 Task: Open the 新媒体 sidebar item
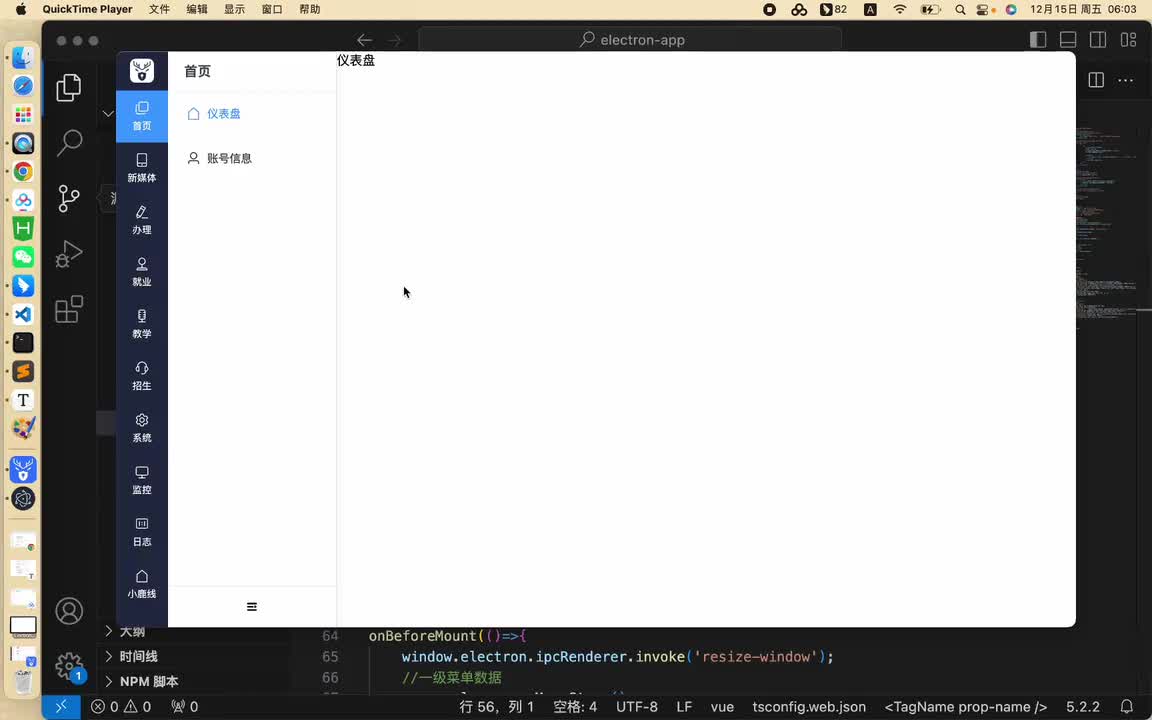coord(142,168)
